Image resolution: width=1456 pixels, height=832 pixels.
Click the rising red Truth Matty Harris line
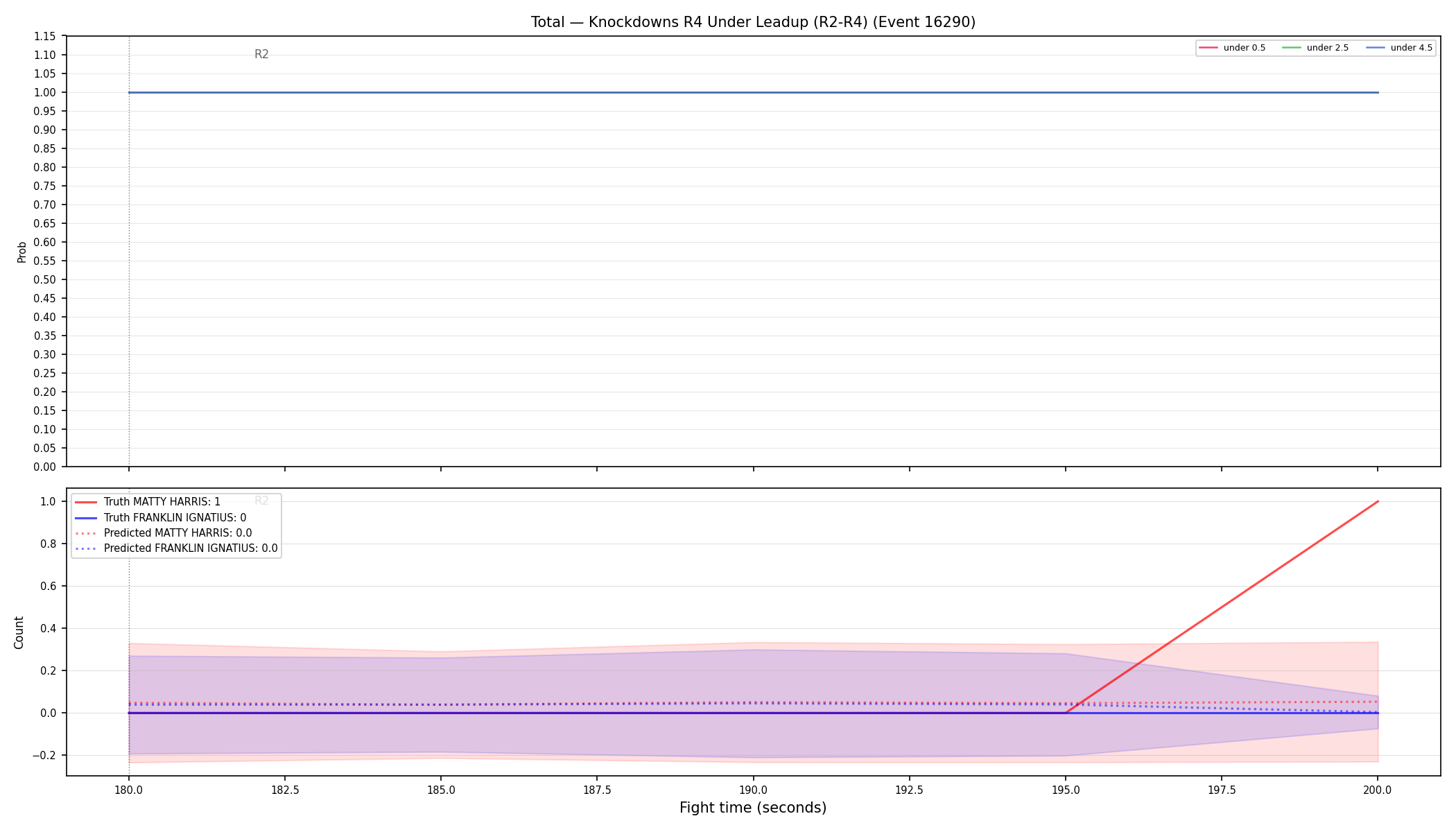(x=1222, y=607)
